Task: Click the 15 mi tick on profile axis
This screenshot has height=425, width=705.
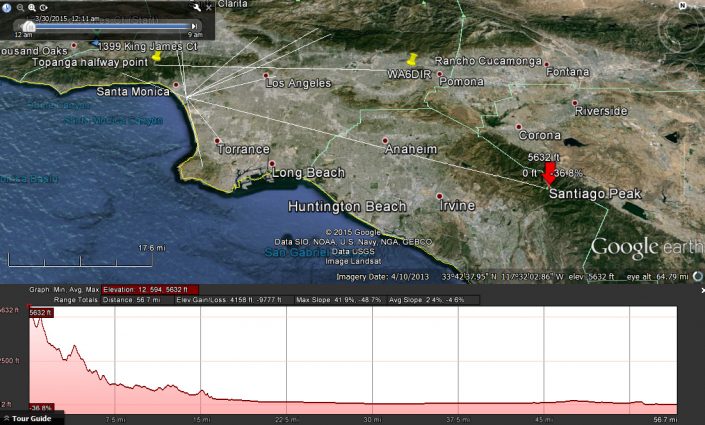Action: [201, 420]
